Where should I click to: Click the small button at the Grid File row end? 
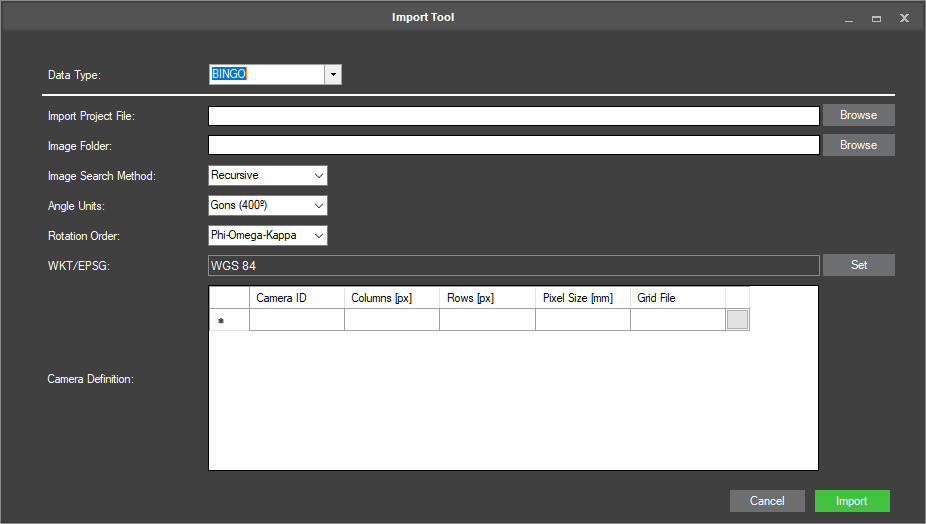737,320
